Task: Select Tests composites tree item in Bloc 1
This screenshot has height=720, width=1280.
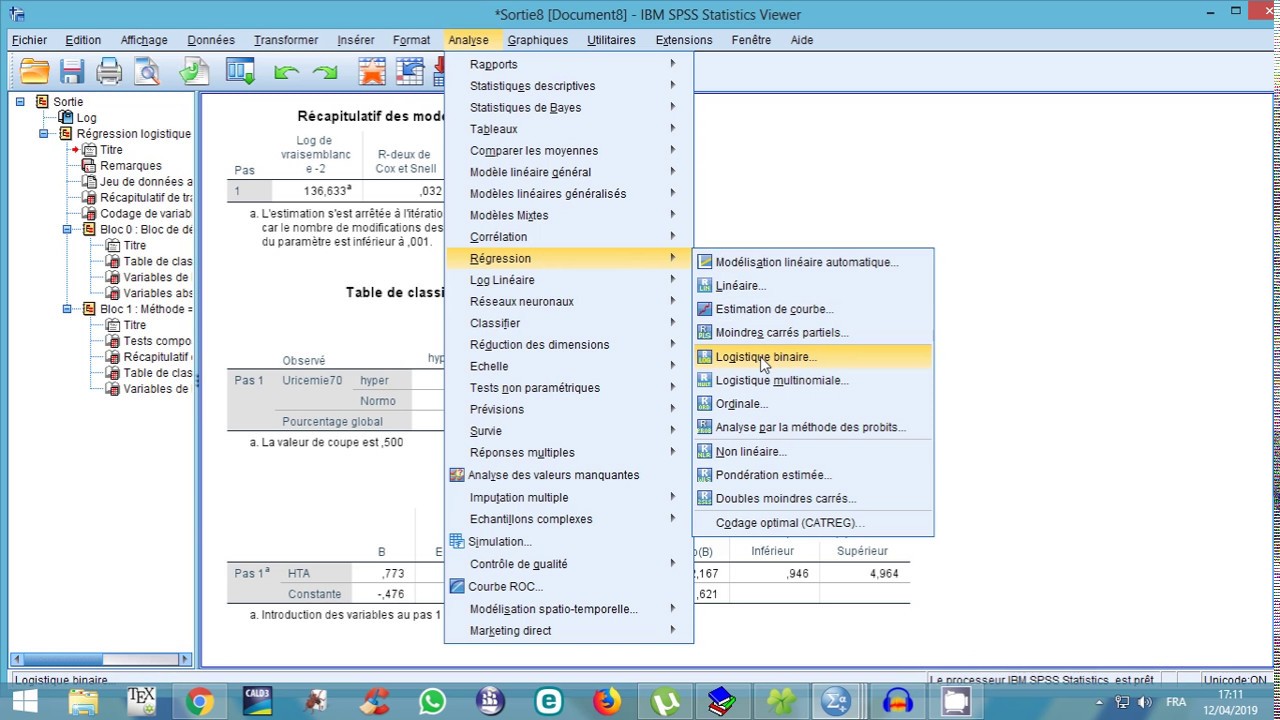Action: [x=157, y=342]
